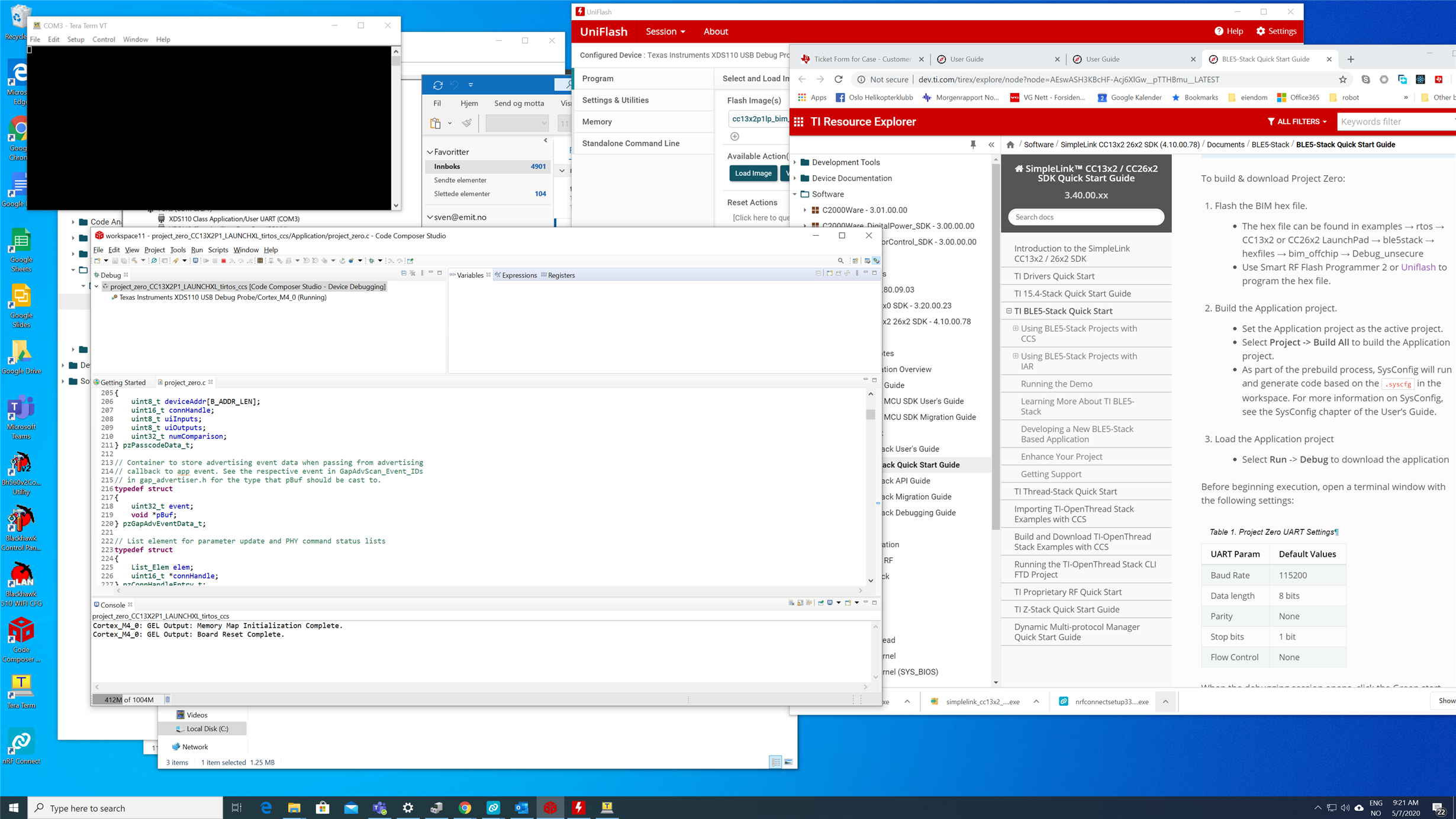Click Display Selected Console icon
The width and height of the screenshot is (1456, 819).
(830, 603)
